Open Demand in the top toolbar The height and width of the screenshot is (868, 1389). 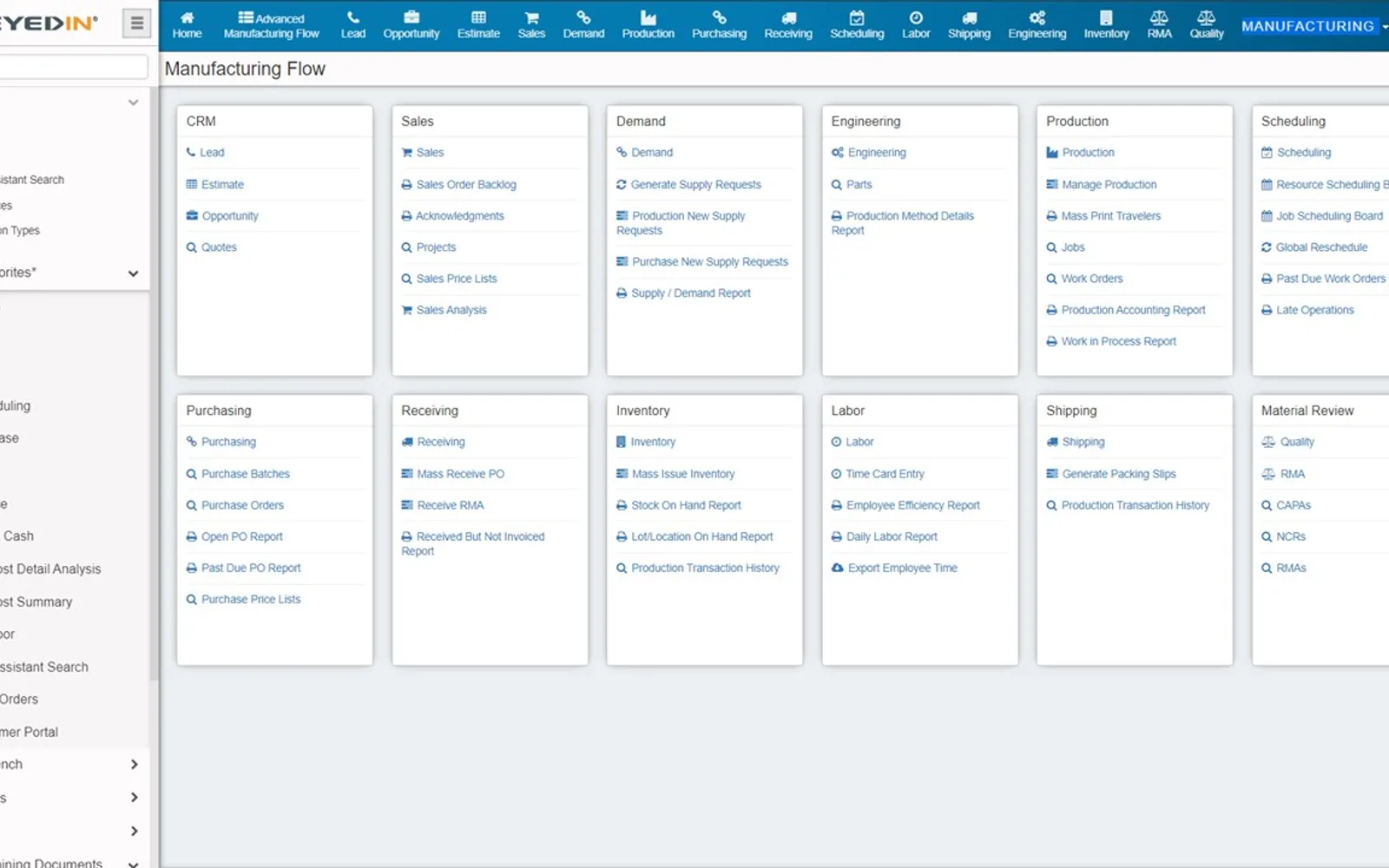point(583,25)
